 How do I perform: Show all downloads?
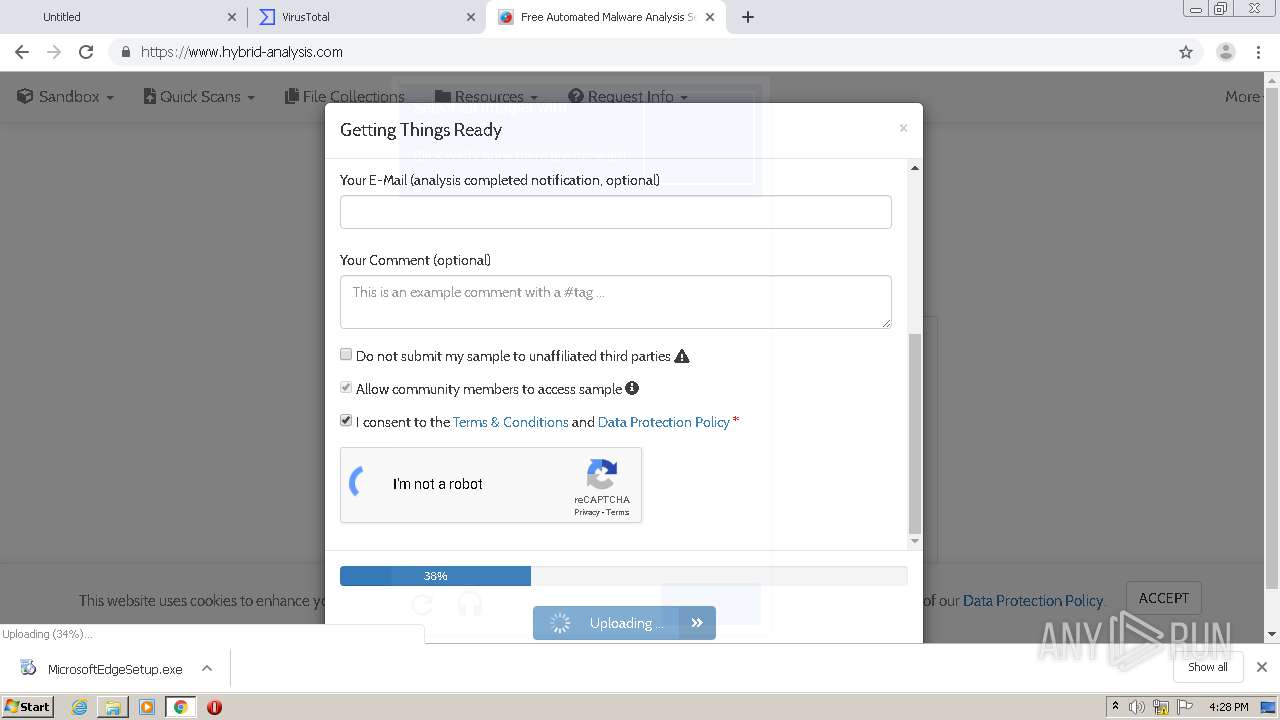pos(1208,667)
